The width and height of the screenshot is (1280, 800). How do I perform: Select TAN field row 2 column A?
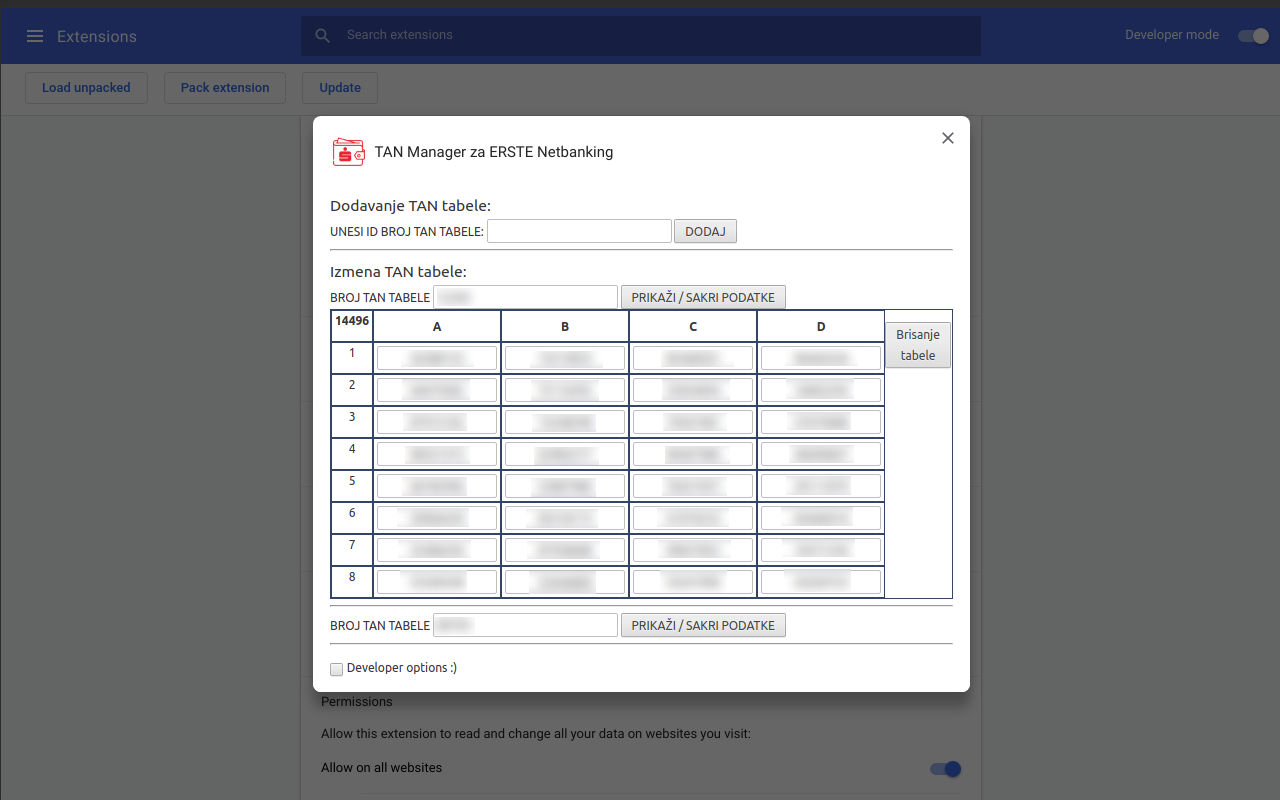coord(437,390)
